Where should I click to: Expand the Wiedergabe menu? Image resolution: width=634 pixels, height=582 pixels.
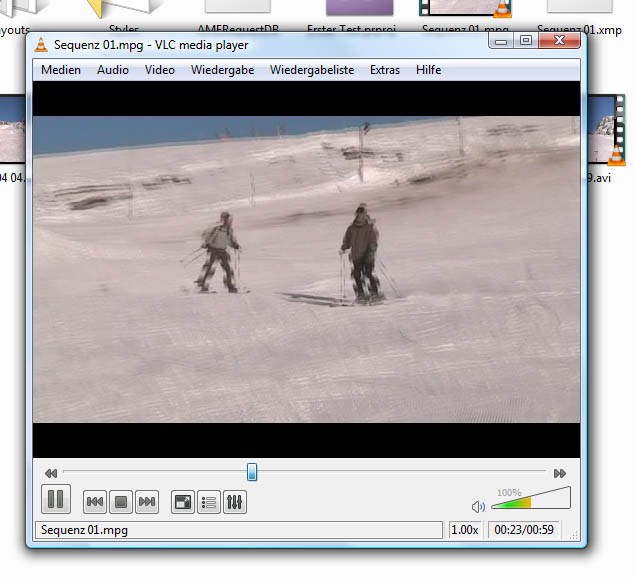coord(222,70)
